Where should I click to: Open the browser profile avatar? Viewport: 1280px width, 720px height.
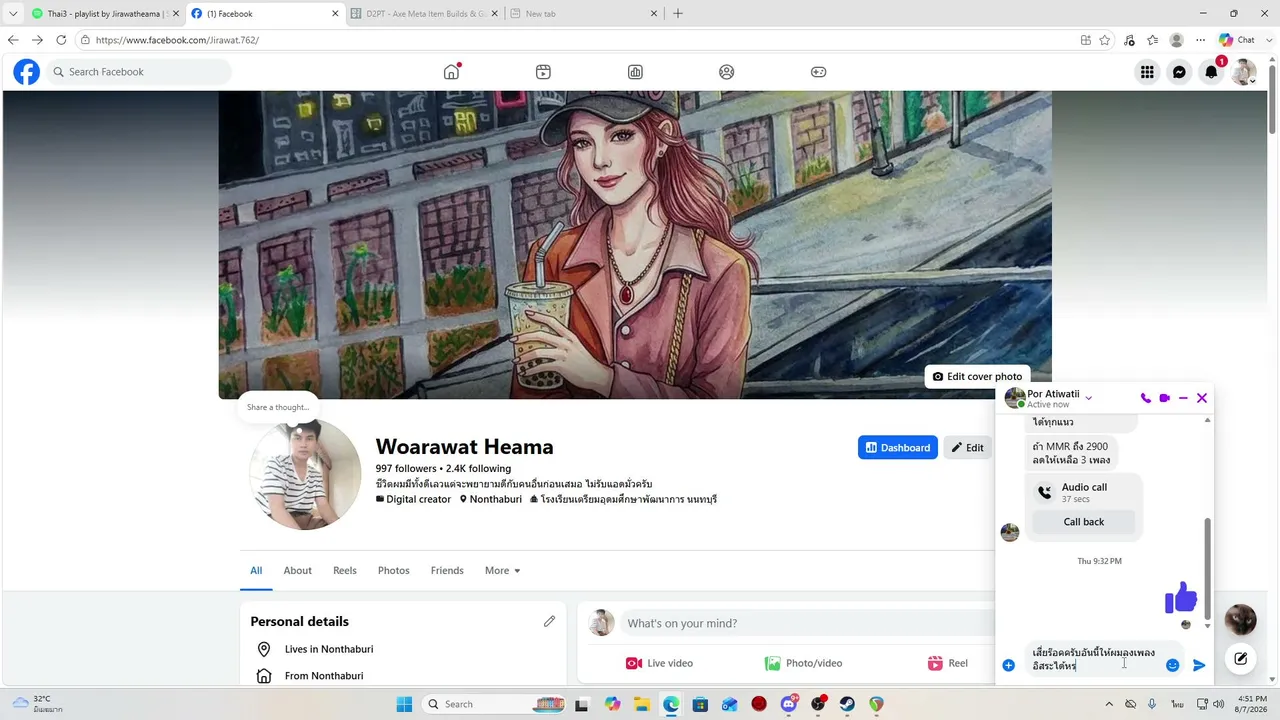pos(1177,40)
